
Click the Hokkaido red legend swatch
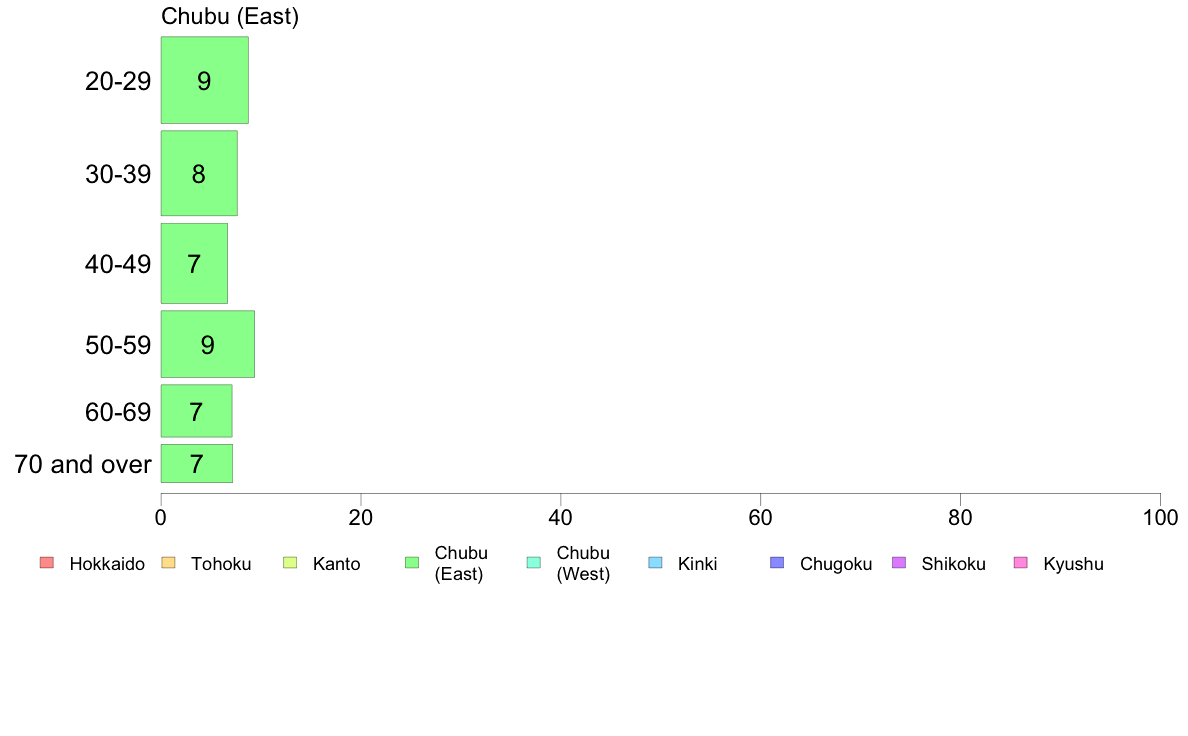[47, 562]
